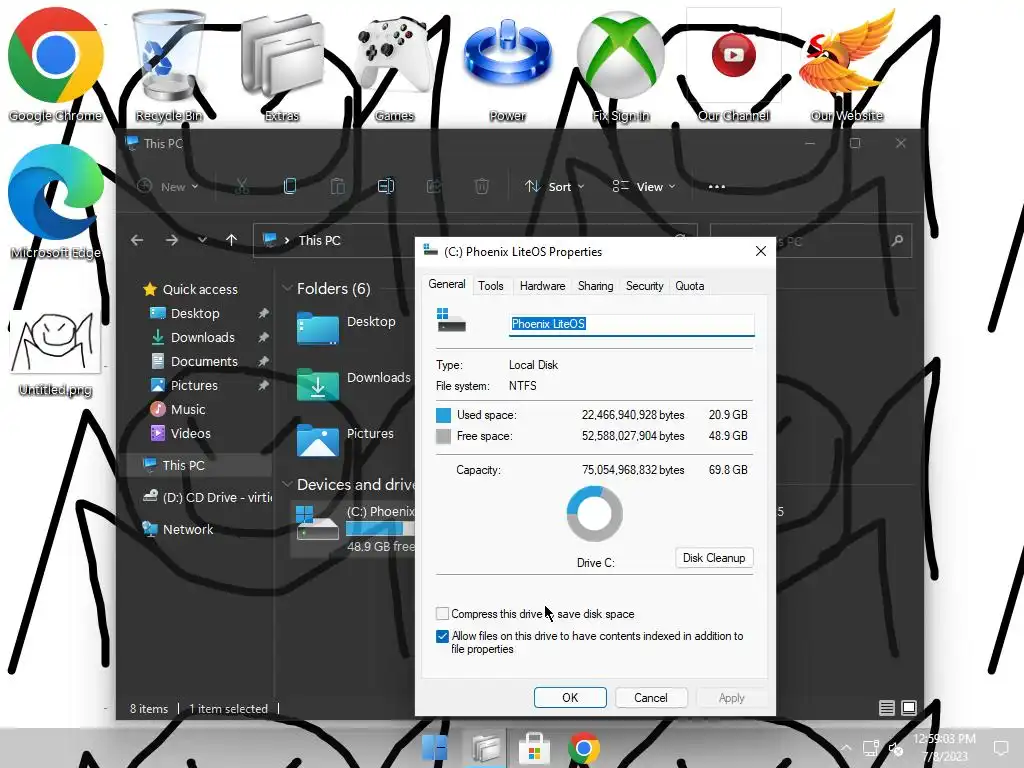Switch to the Quota tab
This screenshot has width=1024, height=768.
coord(689,286)
